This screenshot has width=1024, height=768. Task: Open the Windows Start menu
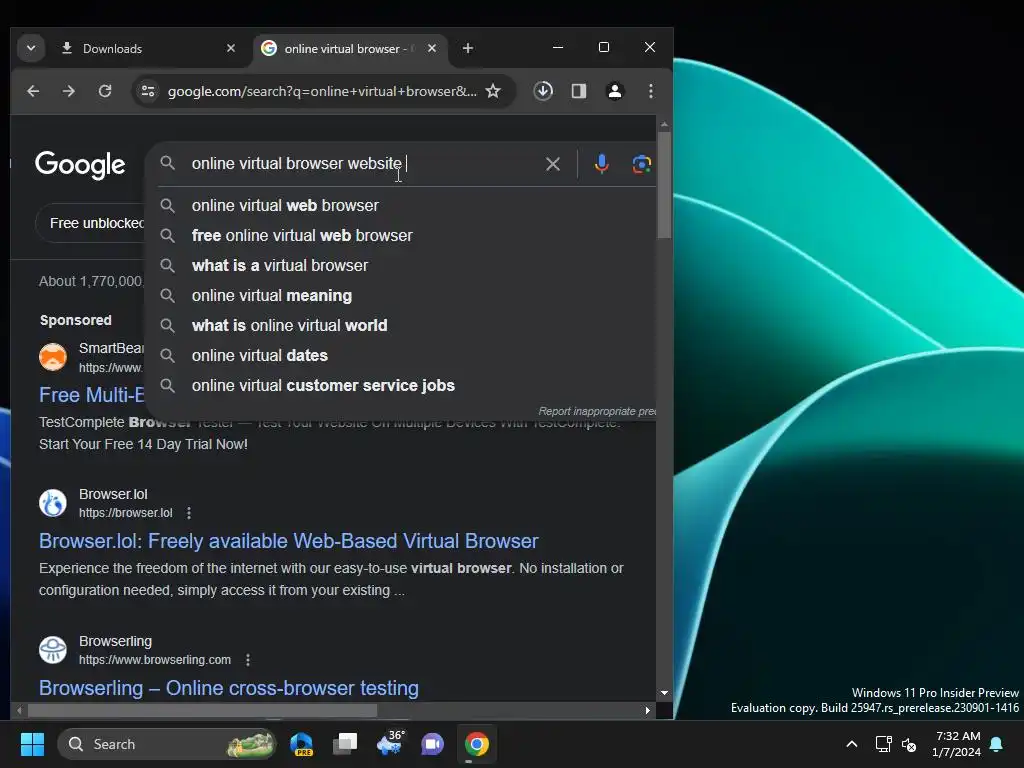[x=32, y=744]
